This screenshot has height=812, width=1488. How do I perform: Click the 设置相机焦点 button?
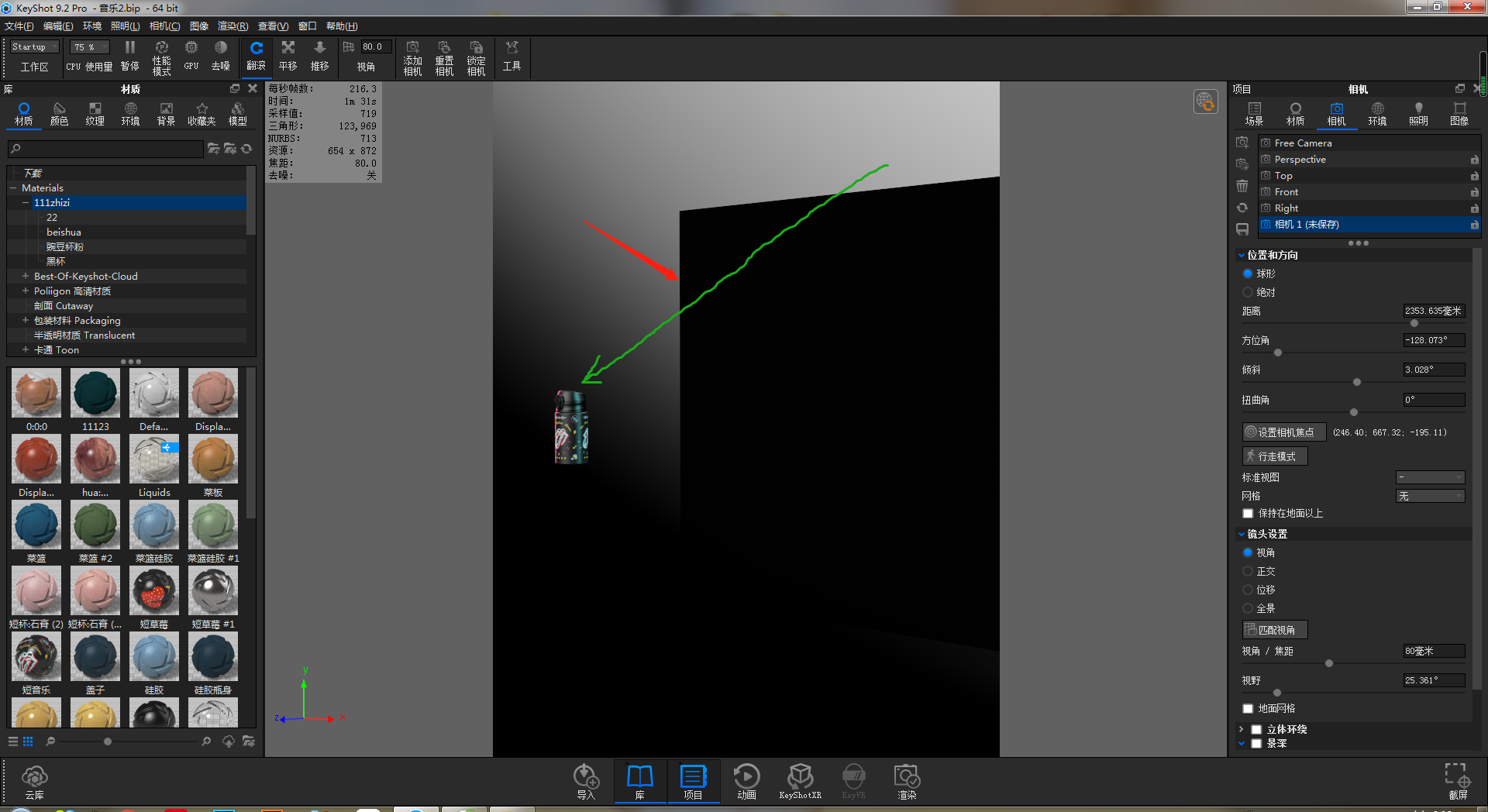(1283, 432)
